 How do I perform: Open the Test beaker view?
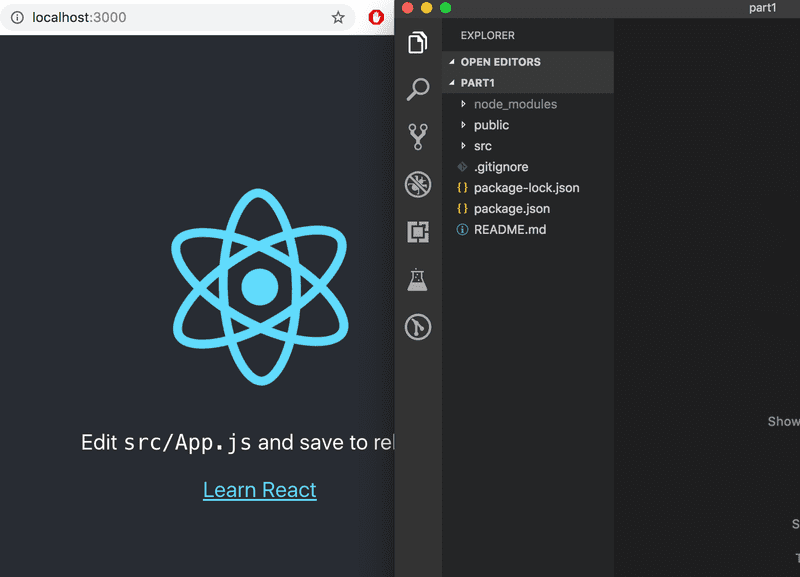point(417,280)
